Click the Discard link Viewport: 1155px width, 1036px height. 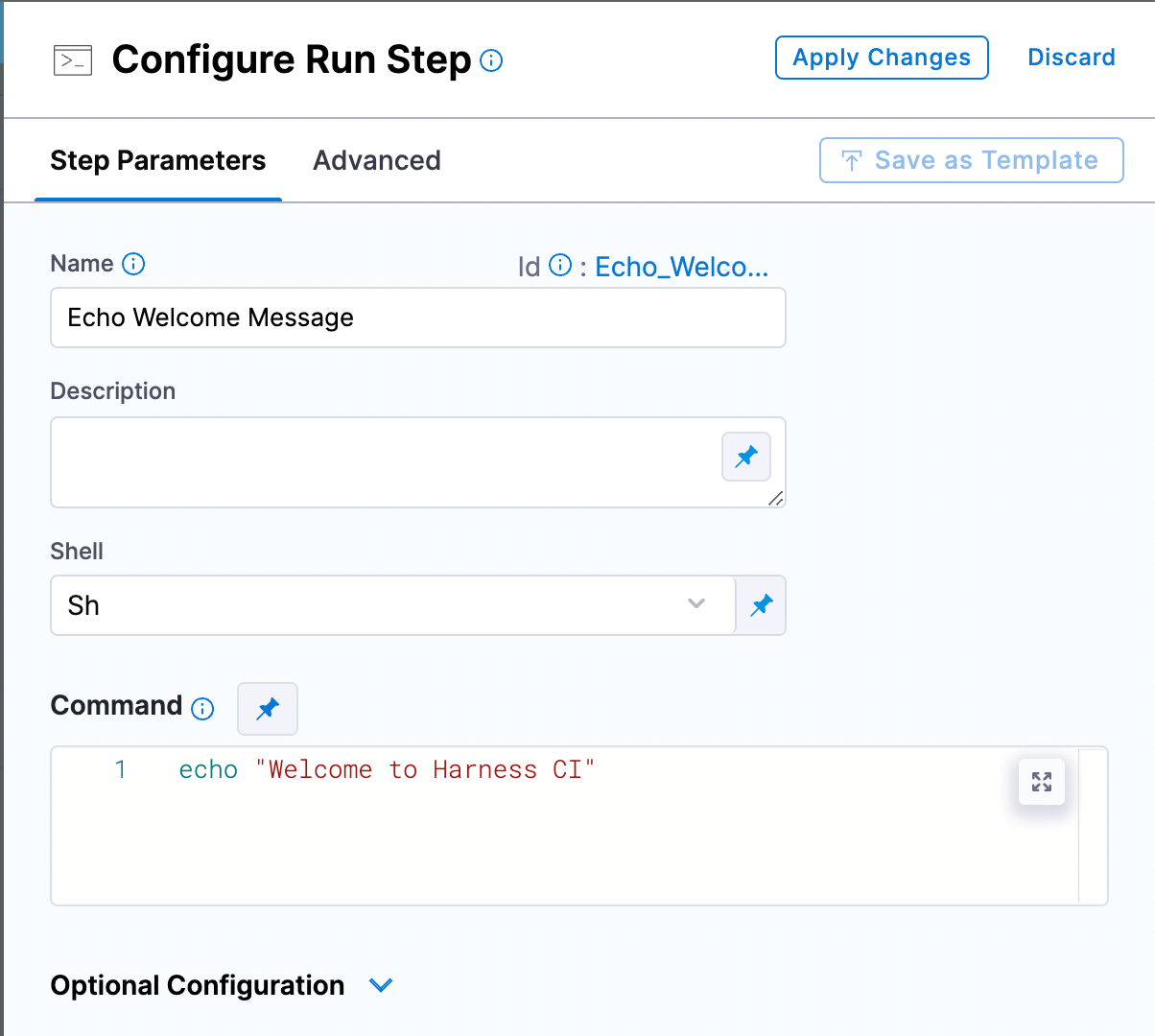[x=1072, y=57]
